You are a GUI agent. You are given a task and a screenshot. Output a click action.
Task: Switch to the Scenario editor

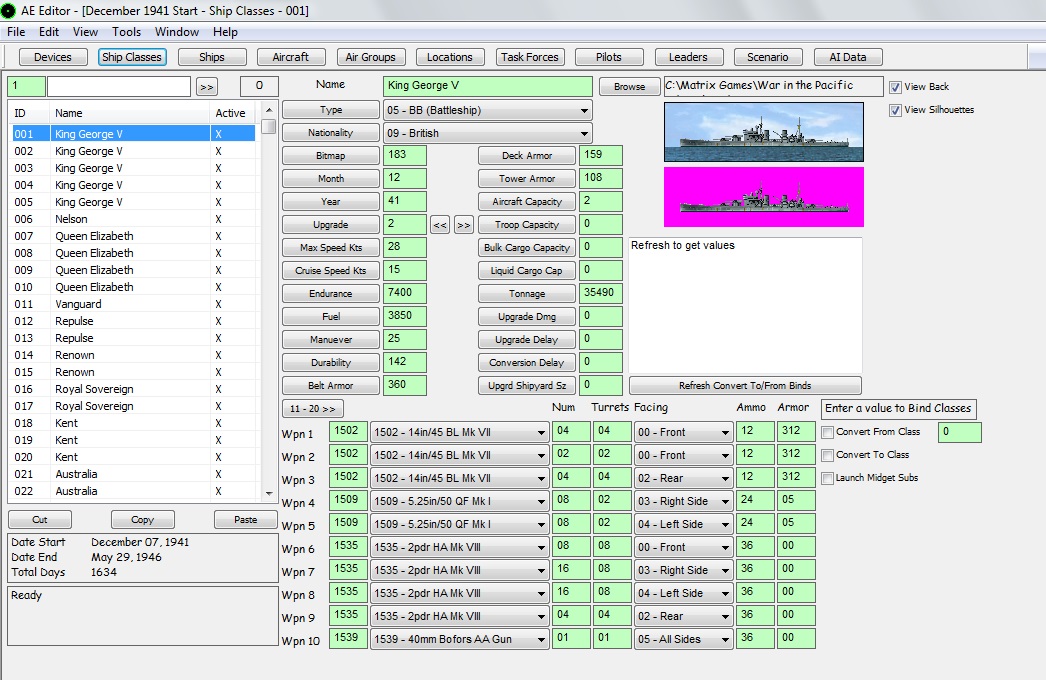768,57
